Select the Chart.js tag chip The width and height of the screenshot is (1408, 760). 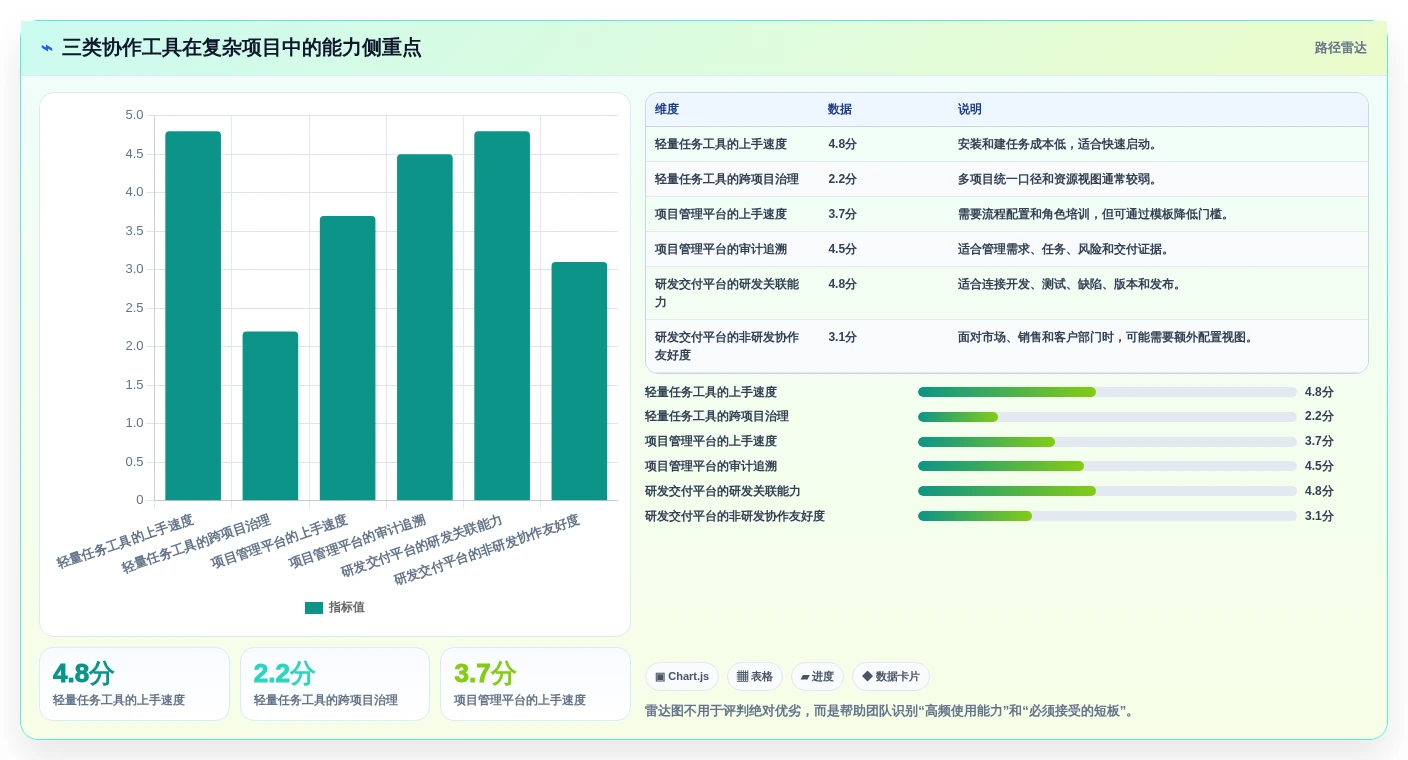(682, 677)
